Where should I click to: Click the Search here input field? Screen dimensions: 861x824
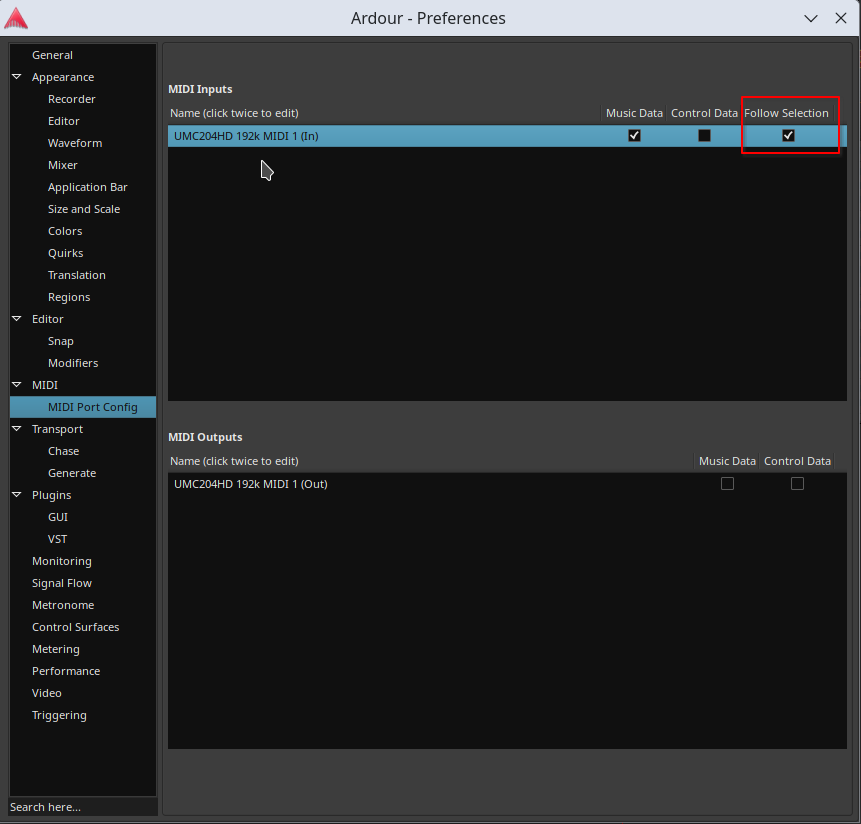click(x=82, y=807)
